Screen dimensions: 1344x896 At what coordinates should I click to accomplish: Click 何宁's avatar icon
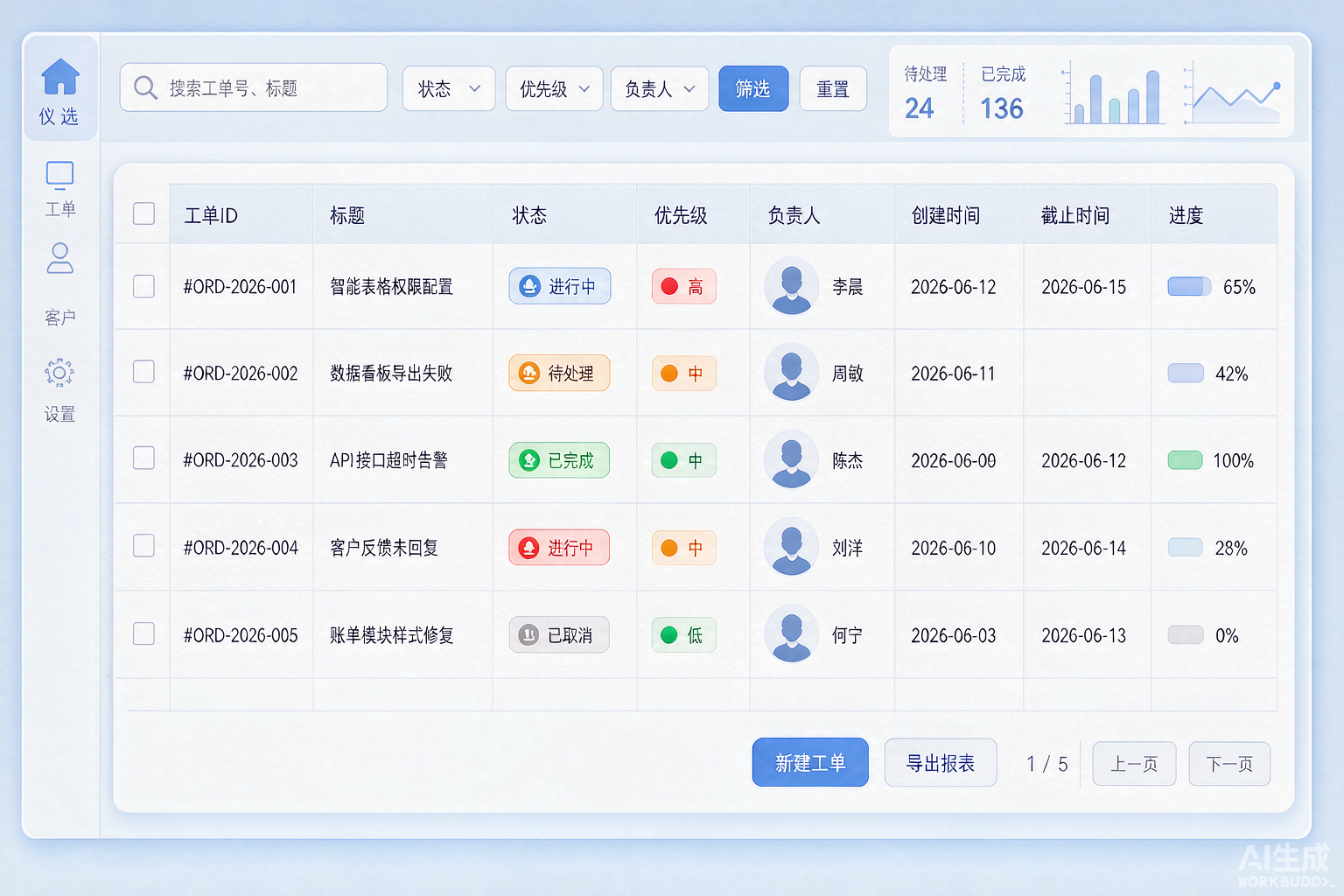tap(792, 634)
